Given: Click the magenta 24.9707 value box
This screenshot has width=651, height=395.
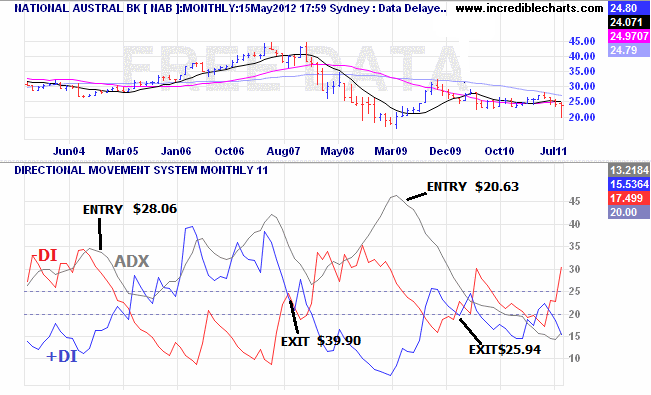Looking at the screenshot, I should click(x=629, y=36).
